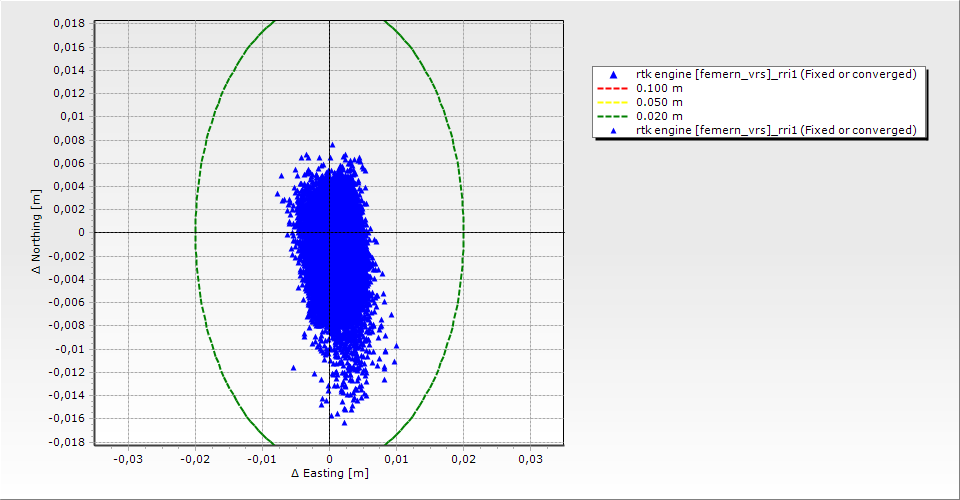This screenshot has width=960, height=500.
Task: Click the green dashed line legend symbol
Action: [614, 116]
